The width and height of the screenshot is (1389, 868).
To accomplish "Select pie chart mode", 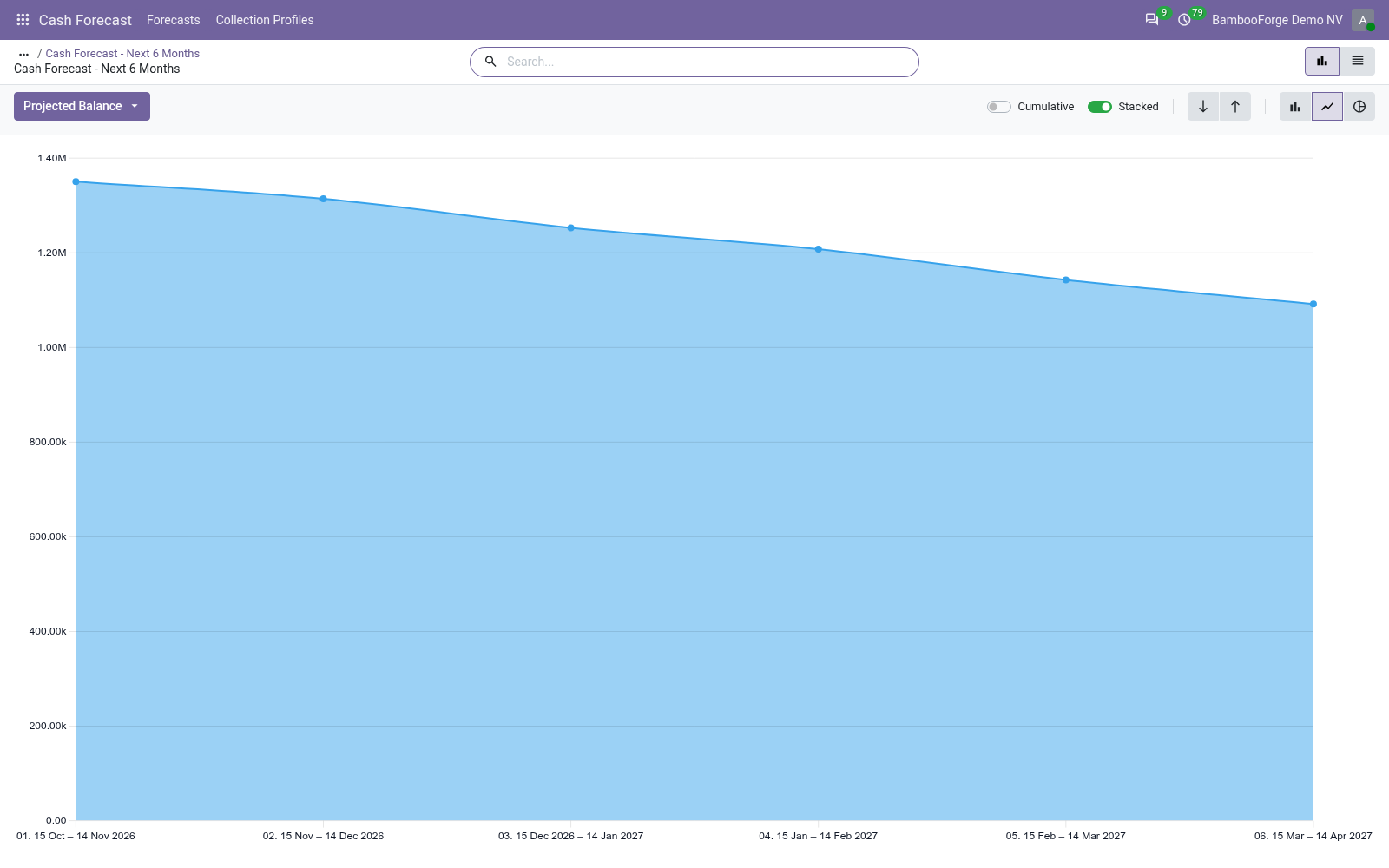I will click(1359, 107).
